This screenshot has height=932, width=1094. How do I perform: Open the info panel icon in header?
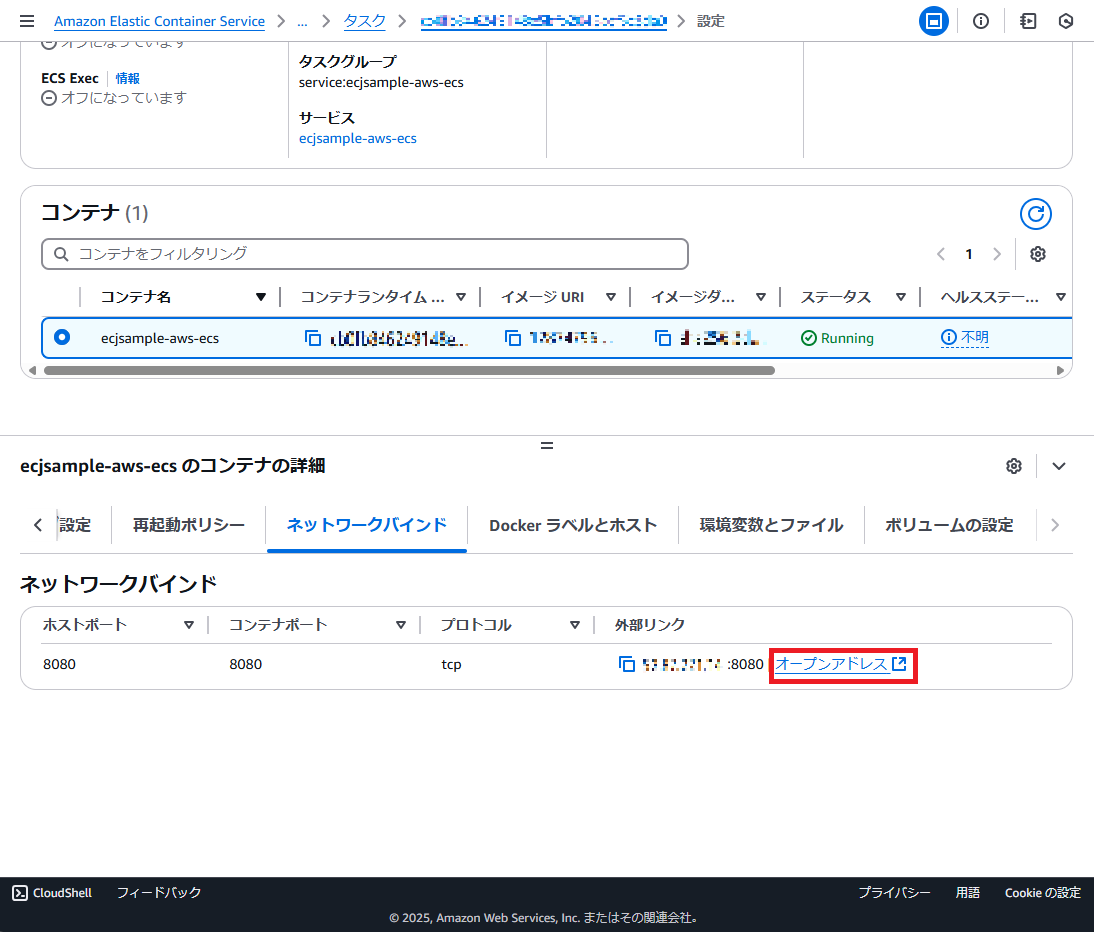click(981, 21)
